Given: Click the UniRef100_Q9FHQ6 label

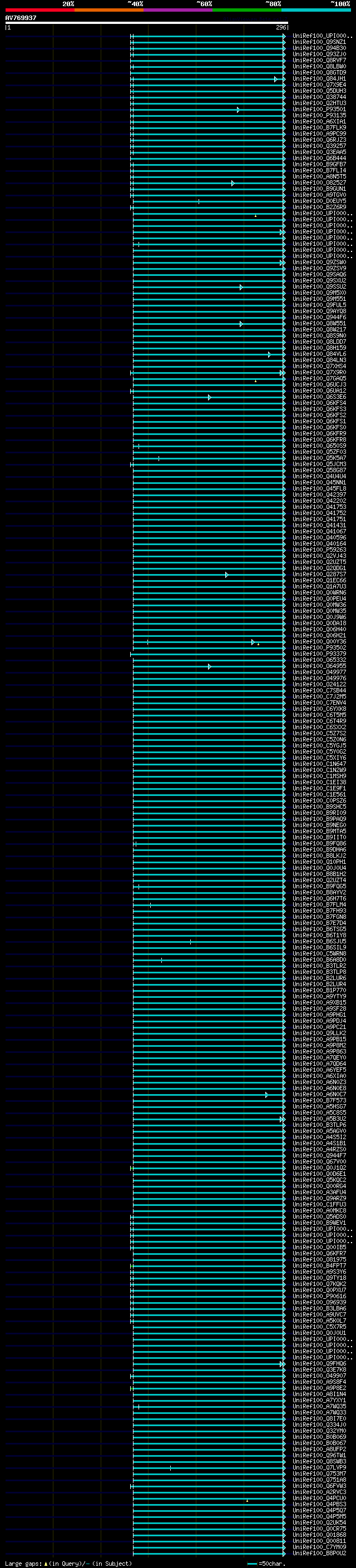Looking at the screenshot, I should pyautogui.click(x=319, y=1363).
